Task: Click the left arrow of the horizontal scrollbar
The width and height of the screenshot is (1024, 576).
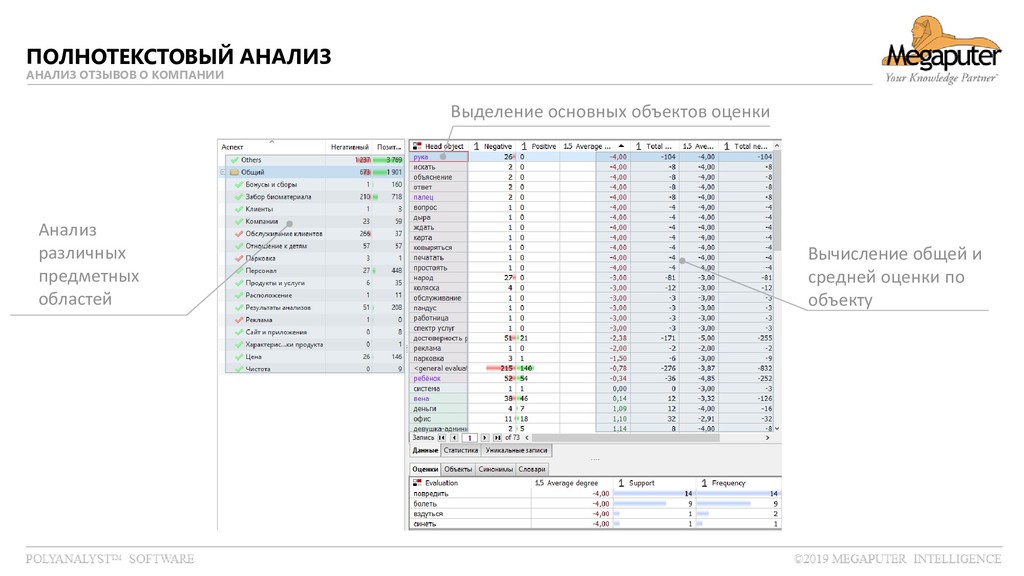Action: pos(527,438)
